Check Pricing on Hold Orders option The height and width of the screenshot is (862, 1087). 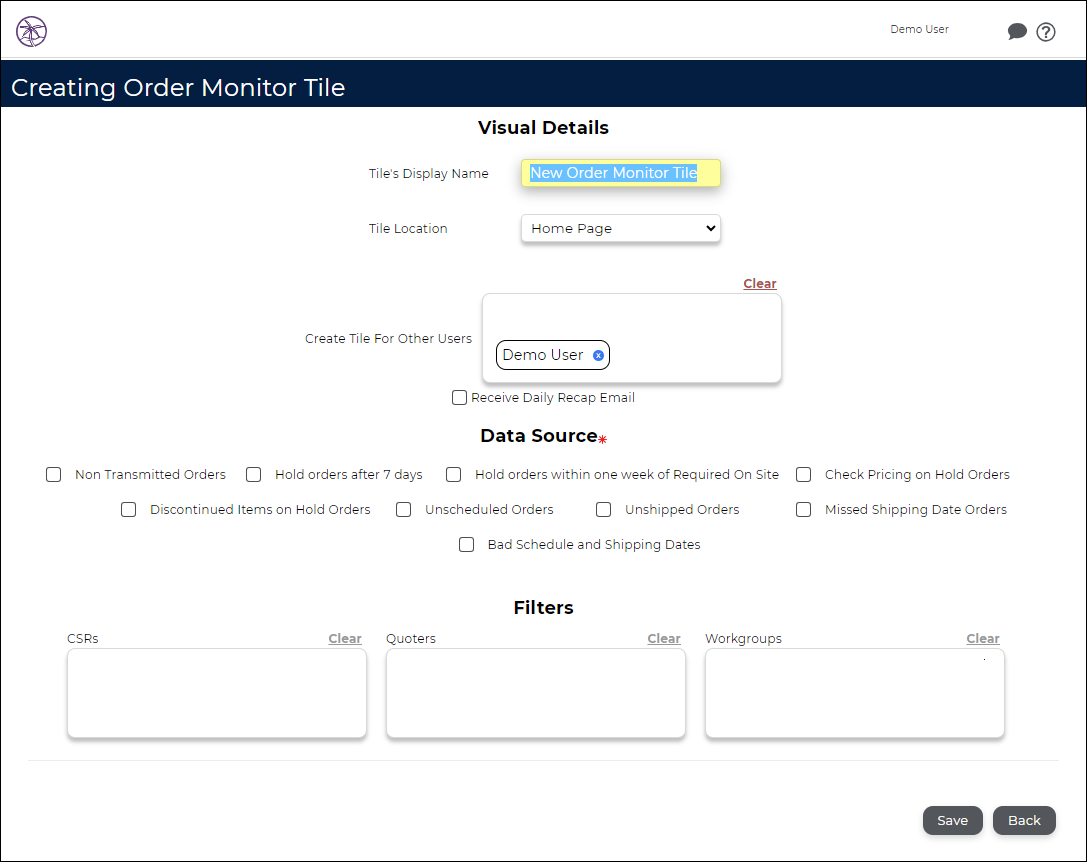tap(803, 474)
